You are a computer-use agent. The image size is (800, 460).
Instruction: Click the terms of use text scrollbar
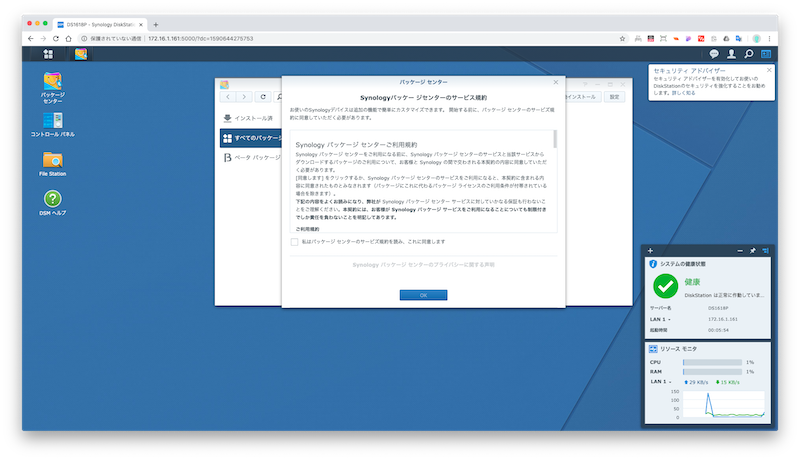(x=555, y=139)
